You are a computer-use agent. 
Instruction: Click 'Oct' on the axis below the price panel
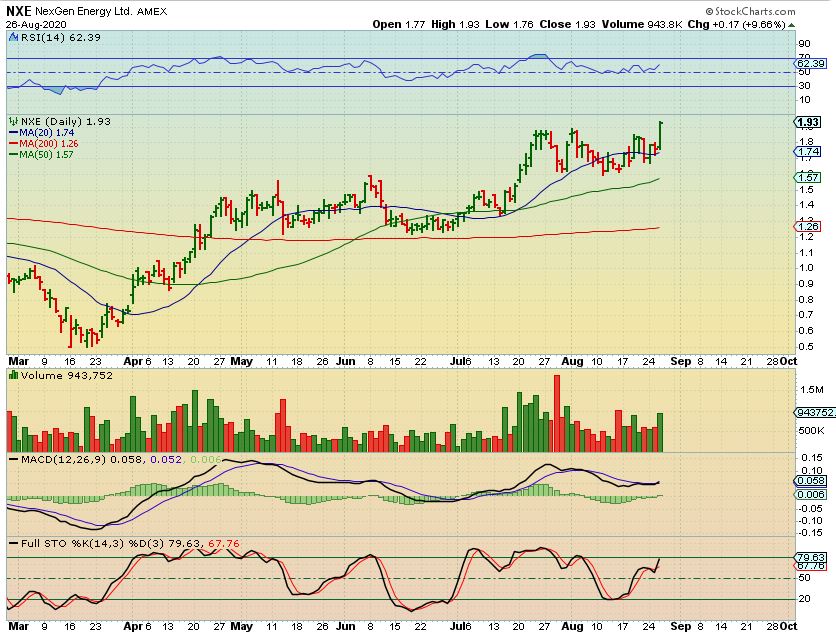point(789,361)
